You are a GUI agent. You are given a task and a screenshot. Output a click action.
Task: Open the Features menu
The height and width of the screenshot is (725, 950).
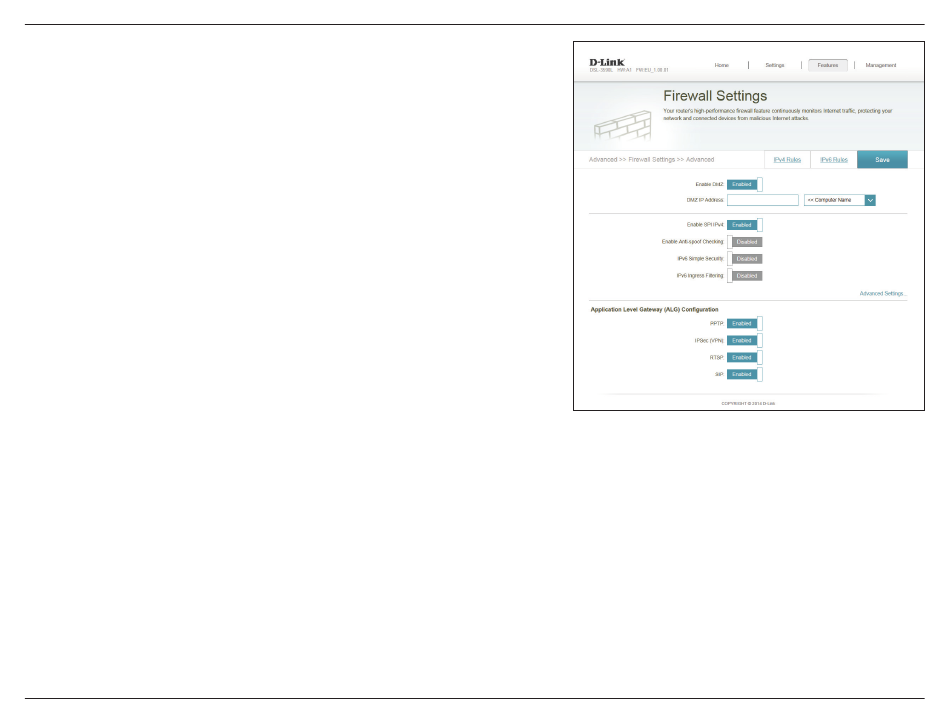pyautogui.click(x=828, y=65)
